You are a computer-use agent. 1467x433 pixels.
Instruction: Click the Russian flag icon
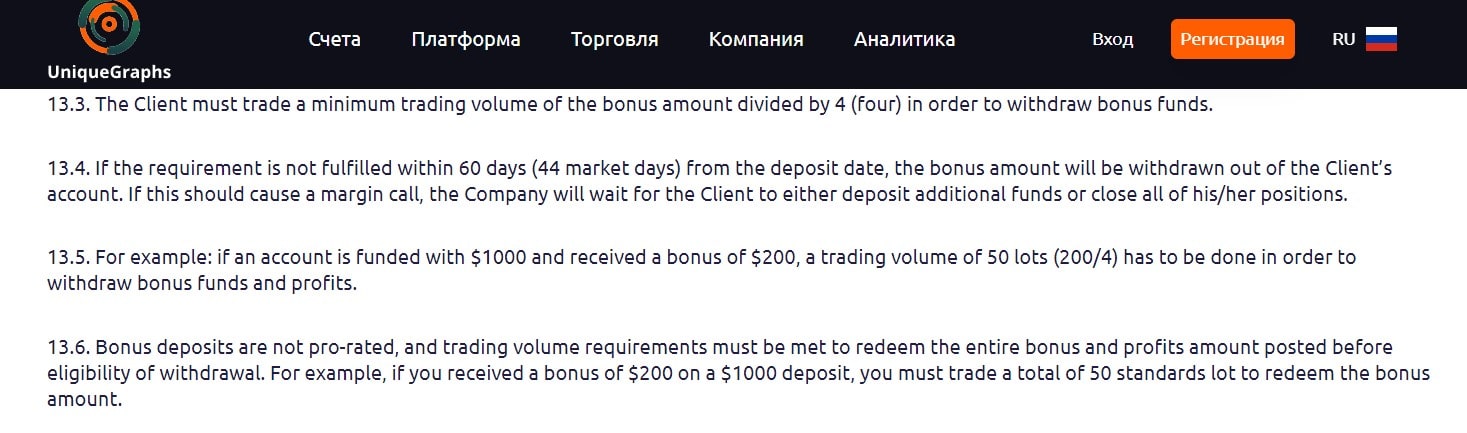(x=1381, y=40)
